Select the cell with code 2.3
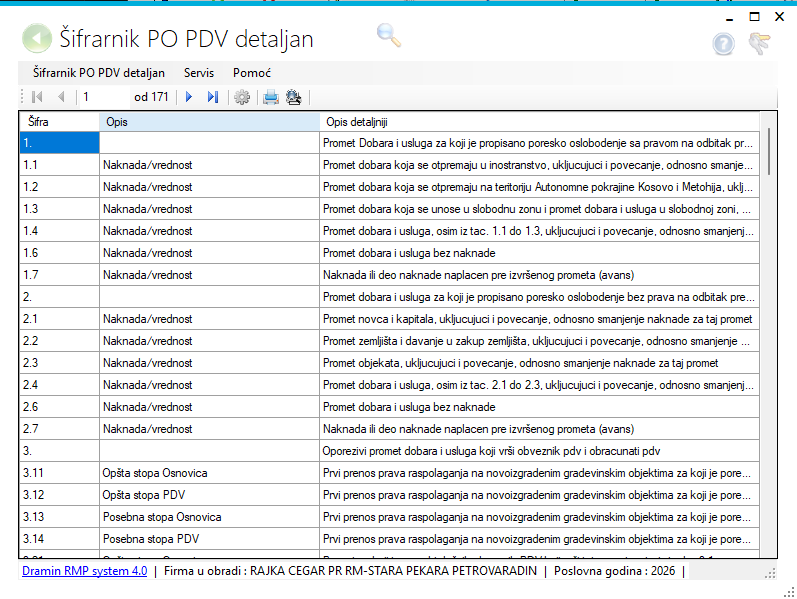This screenshot has height=599, width=797. pyautogui.click(x=59, y=363)
